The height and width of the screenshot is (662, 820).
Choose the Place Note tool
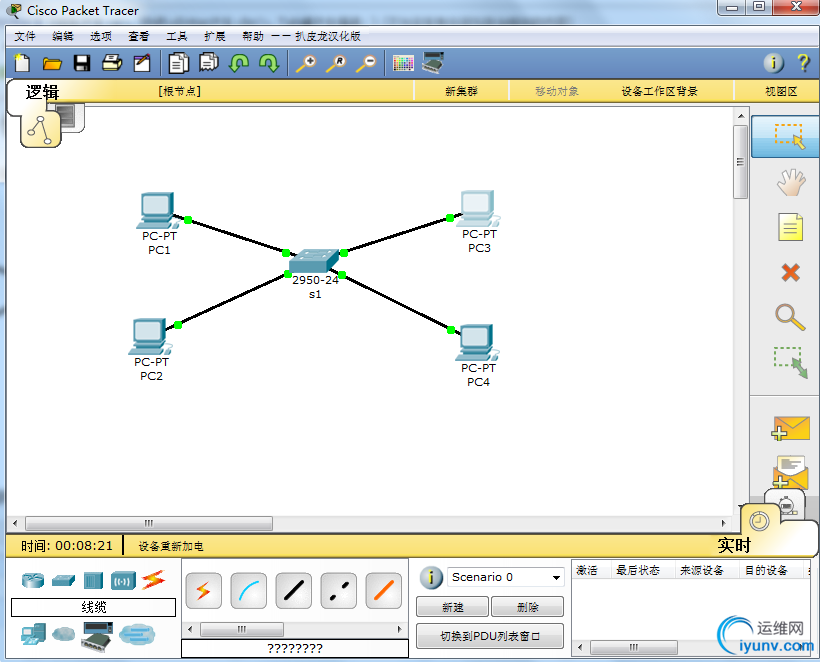(x=790, y=227)
